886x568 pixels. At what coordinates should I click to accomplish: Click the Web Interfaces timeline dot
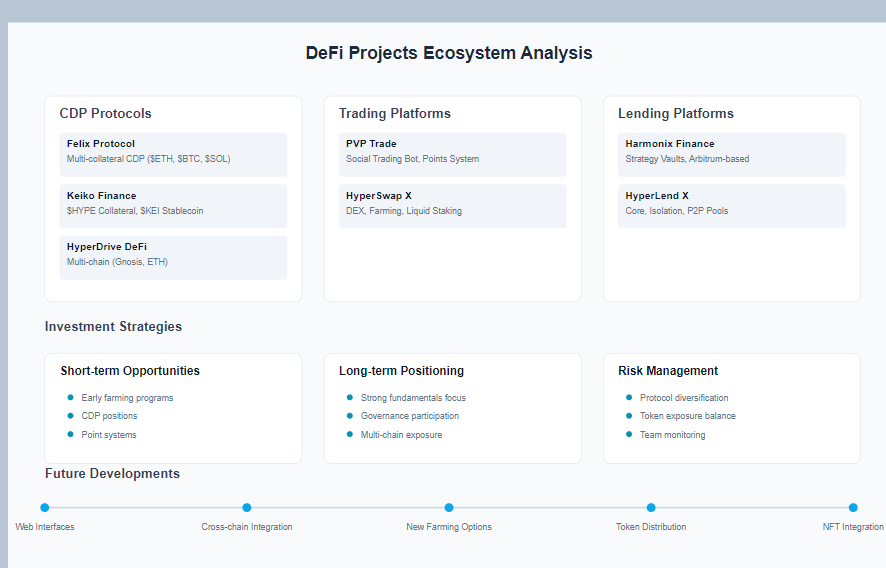(x=45, y=508)
